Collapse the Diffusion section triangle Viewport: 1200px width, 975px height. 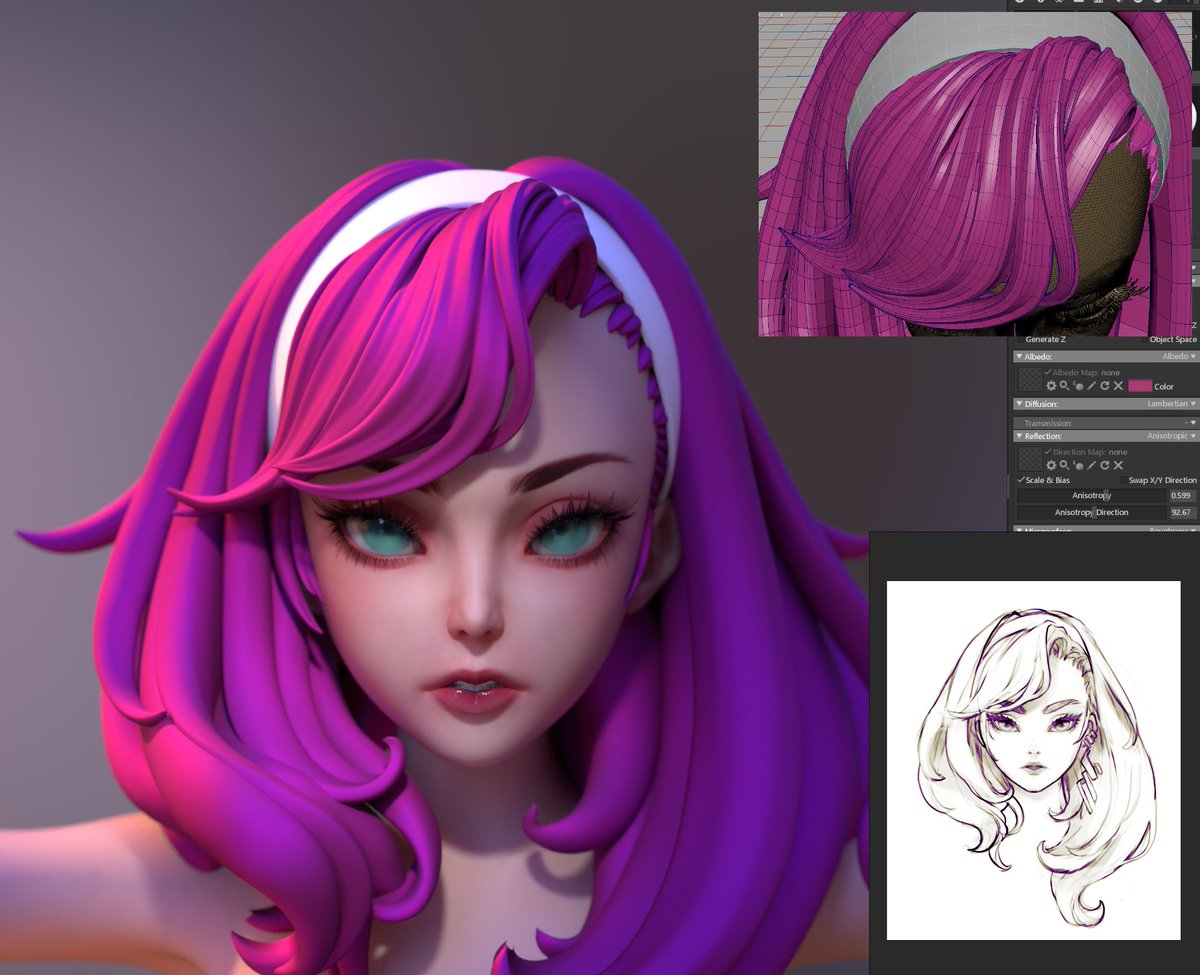tap(1019, 404)
